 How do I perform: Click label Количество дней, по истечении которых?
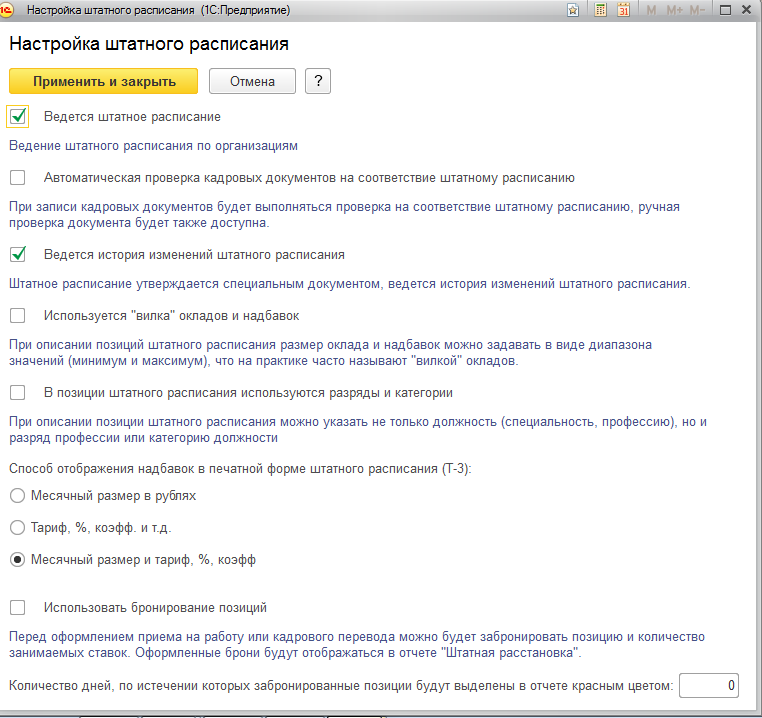[341, 686]
